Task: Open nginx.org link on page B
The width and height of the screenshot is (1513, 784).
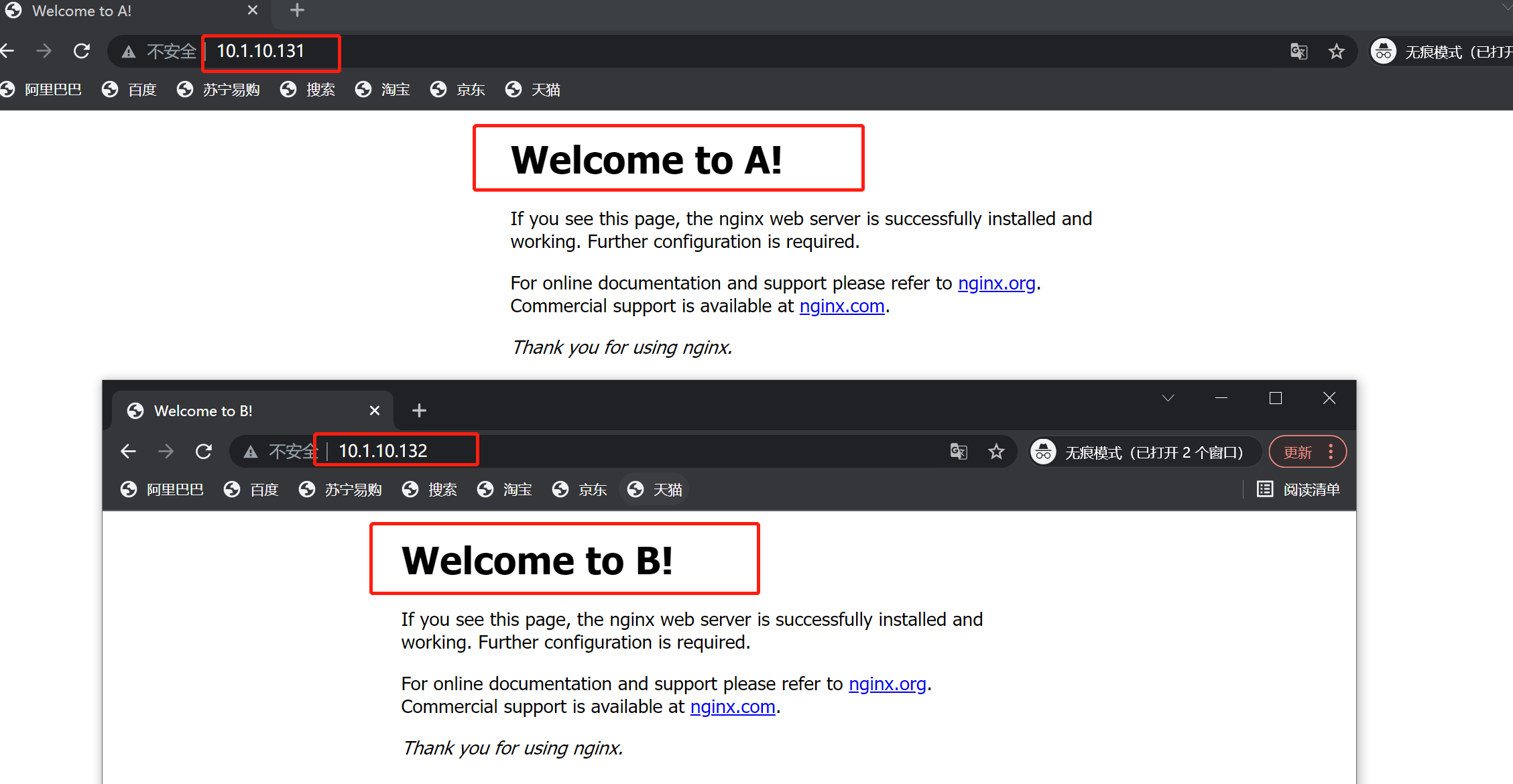Action: coord(887,684)
